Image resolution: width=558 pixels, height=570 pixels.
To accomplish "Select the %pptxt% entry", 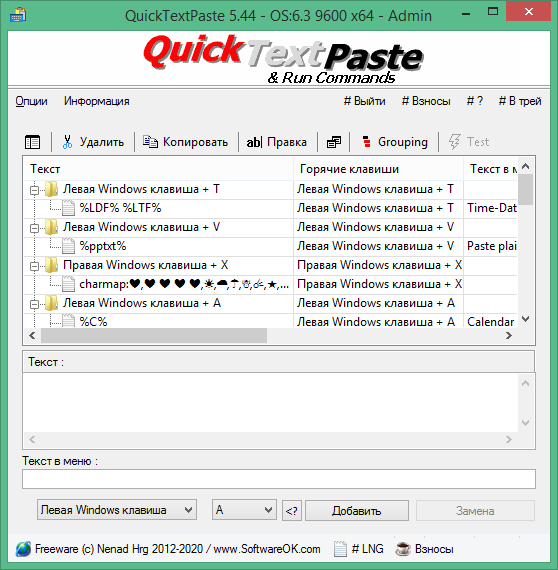I will [x=103, y=246].
